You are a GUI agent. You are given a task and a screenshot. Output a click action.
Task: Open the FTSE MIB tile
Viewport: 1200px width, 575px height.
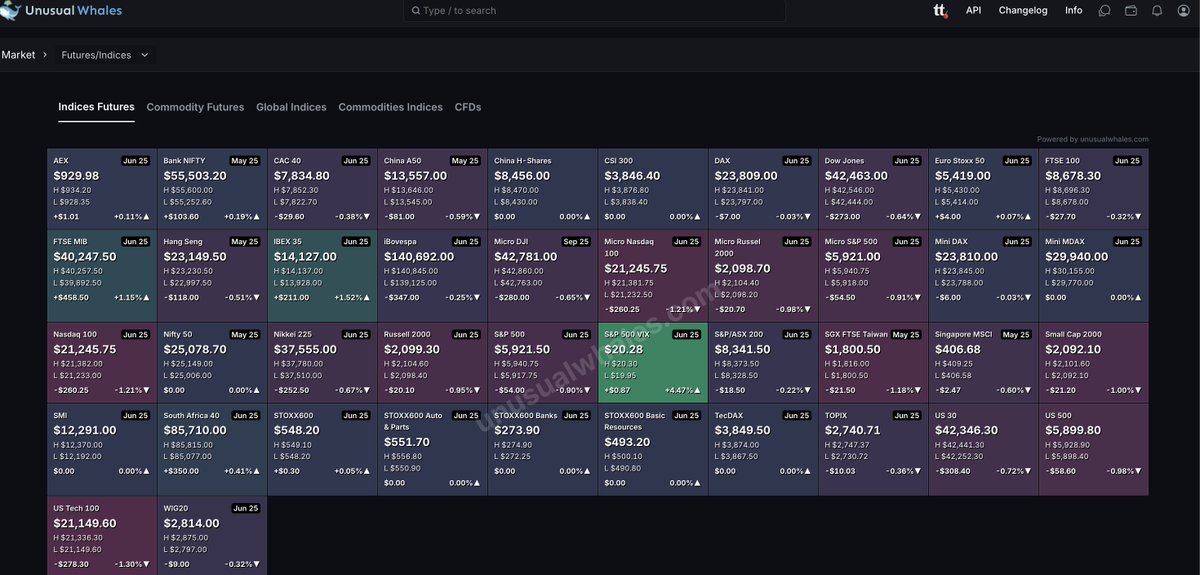(x=102, y=277)
